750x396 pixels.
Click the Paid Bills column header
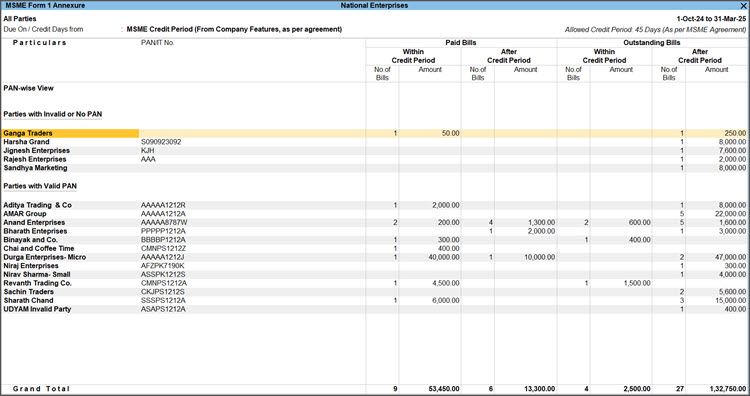pyautogui.click(x=461, y=43)
